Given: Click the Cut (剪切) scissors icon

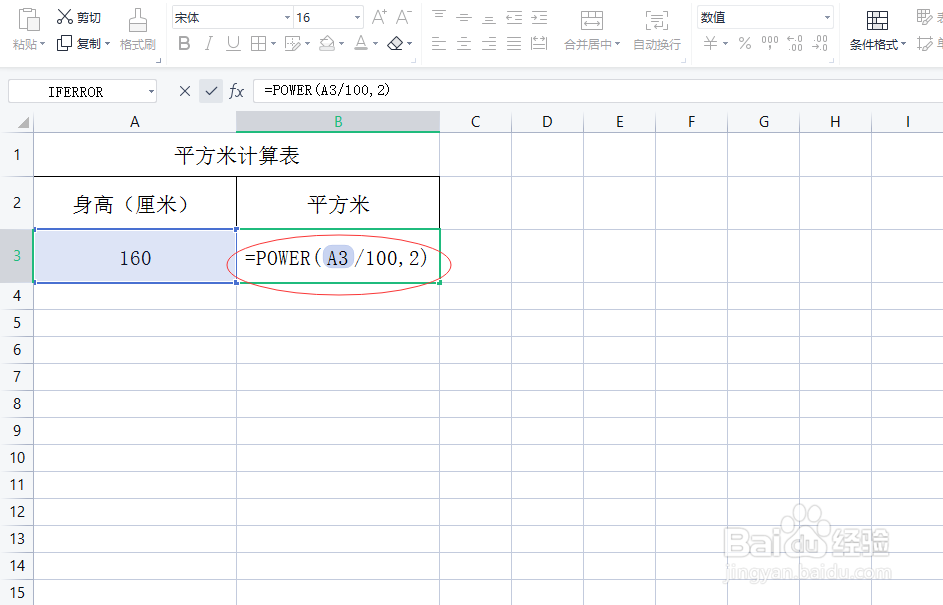Looking at the screenshot, I should [66, 16].
